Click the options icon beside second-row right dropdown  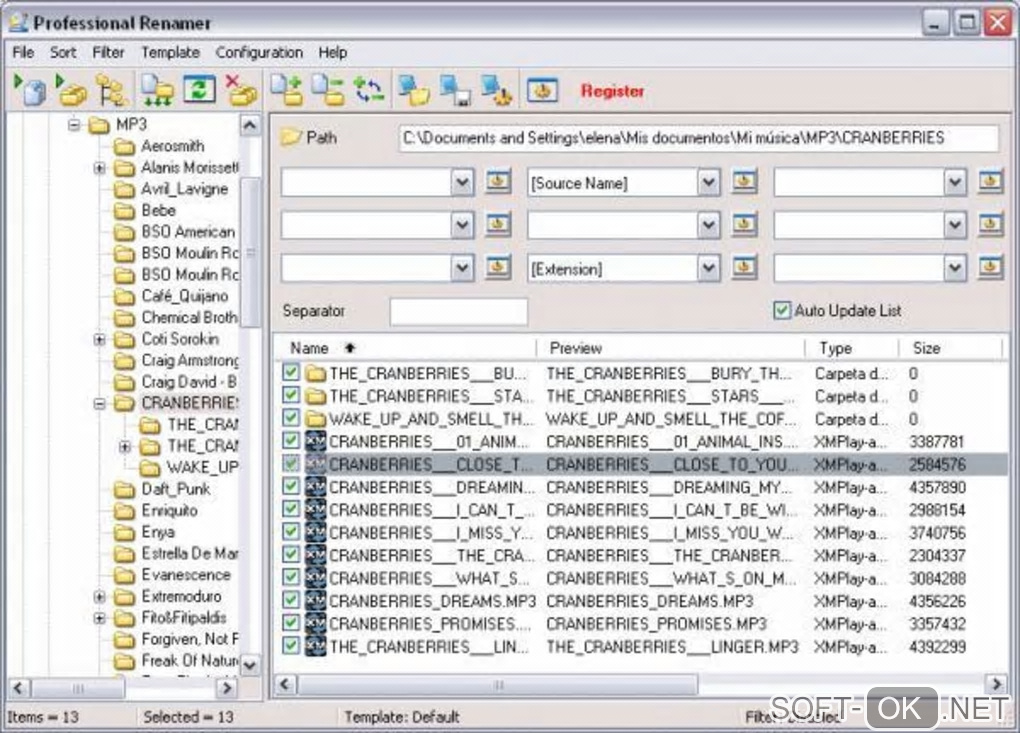pyautogui.click(x=991, y=224)
